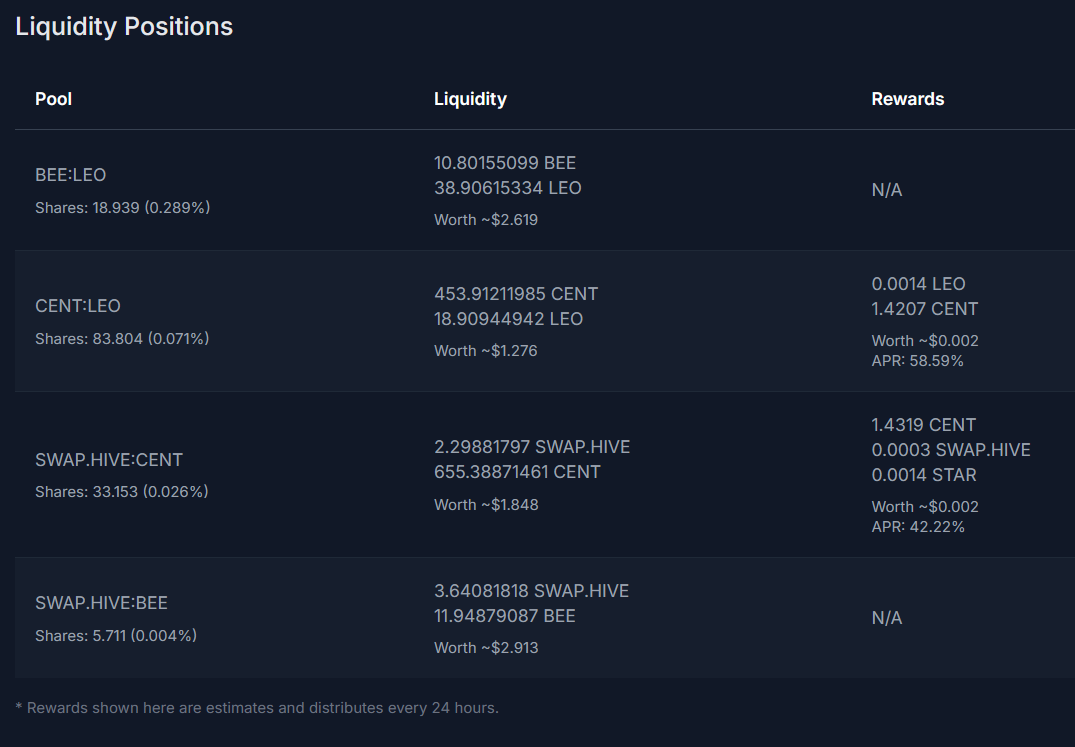The height and width of the screenshot is (747, 1075).
Task: Select the CENT:LEO pool name
Action: (x=77, y=306)
